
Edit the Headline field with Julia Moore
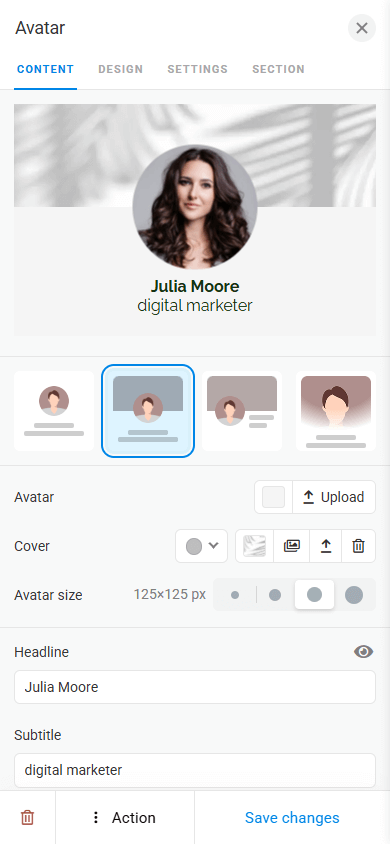pyautogui.click(x=195, y=687)
